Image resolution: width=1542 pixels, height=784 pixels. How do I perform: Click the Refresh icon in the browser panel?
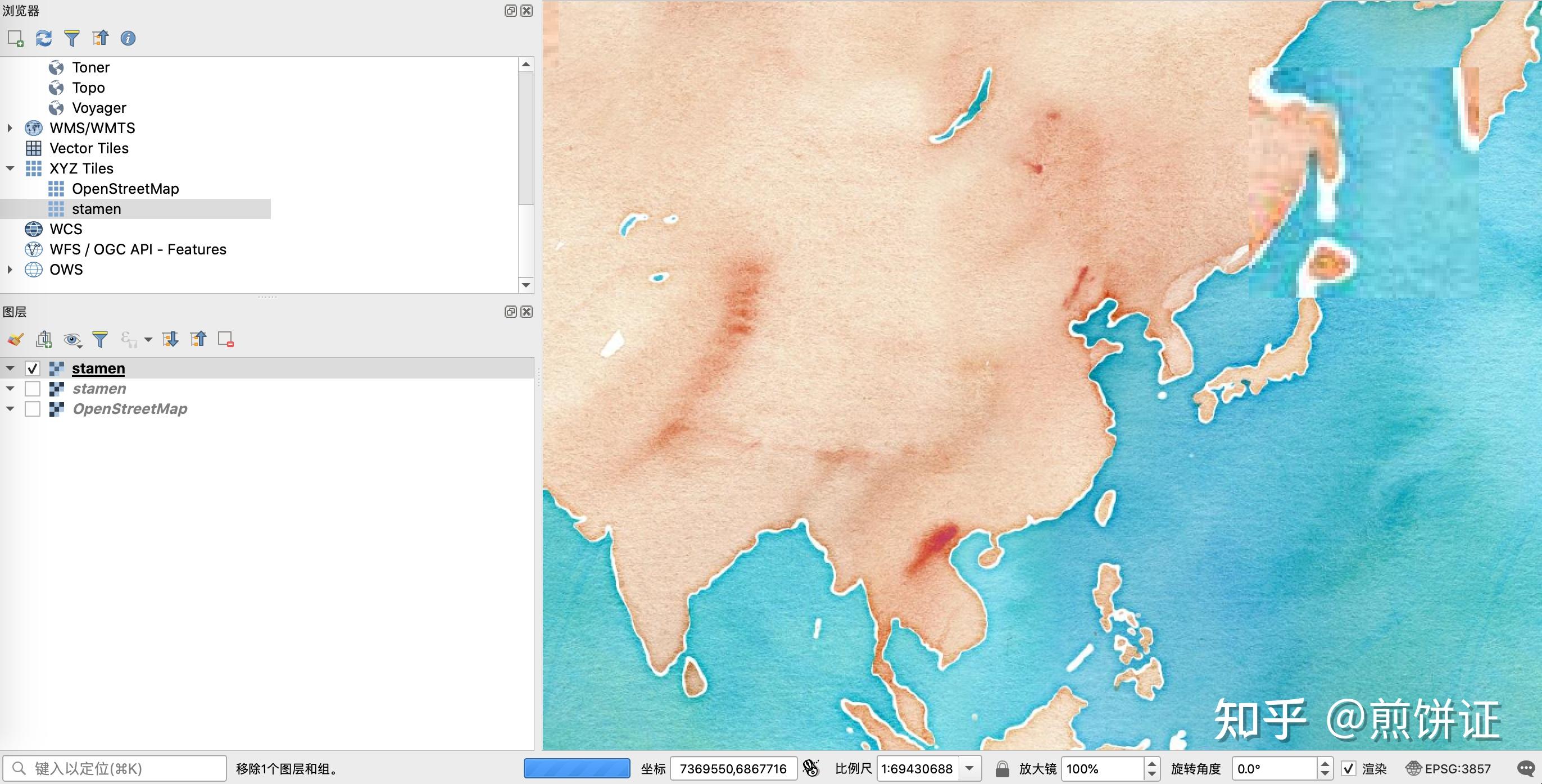point(43,38)
